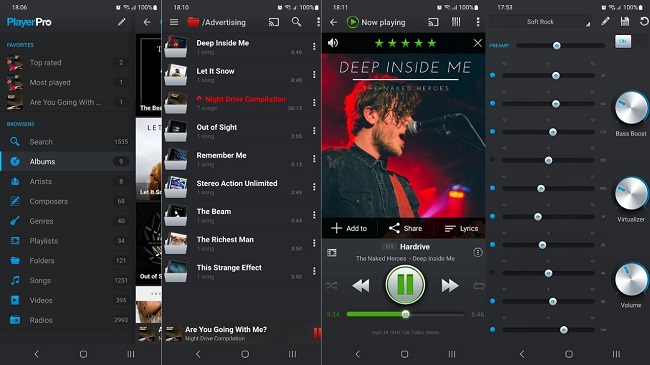Click the Bass Boost knob
The image size is (650, 365).
pos(631,108)
